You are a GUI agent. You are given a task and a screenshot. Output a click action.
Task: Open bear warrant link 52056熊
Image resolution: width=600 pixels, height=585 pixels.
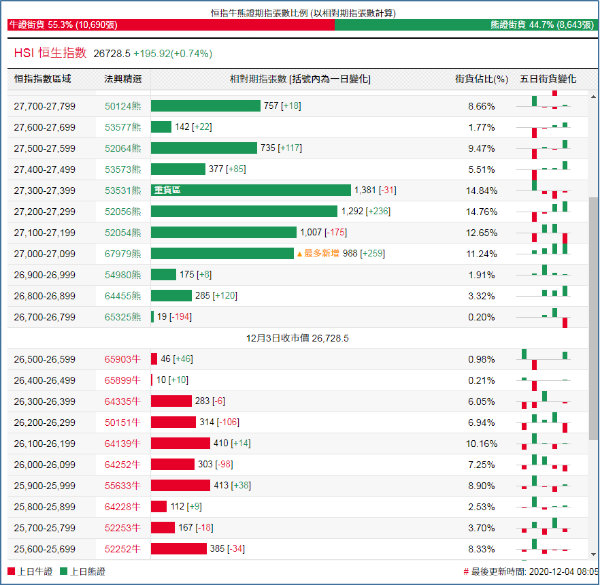[x=123, y=212]
